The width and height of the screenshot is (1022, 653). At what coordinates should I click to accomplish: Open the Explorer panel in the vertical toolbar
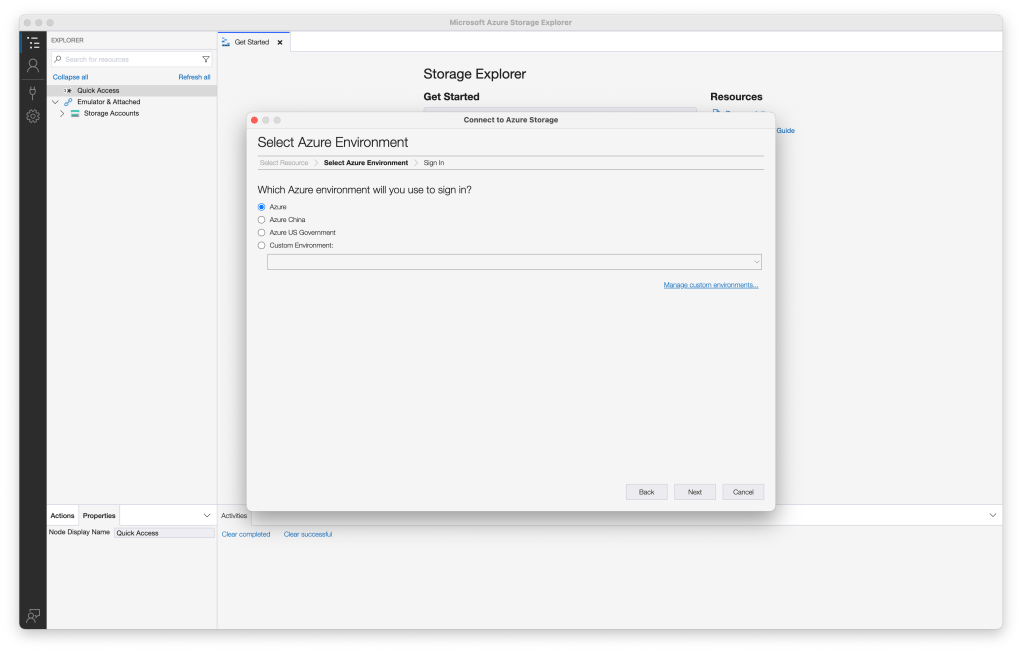[33, 42]
